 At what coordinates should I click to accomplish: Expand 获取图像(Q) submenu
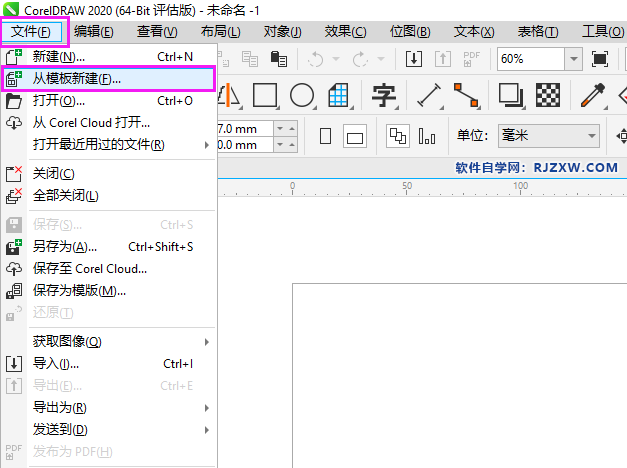pos(109,342)
